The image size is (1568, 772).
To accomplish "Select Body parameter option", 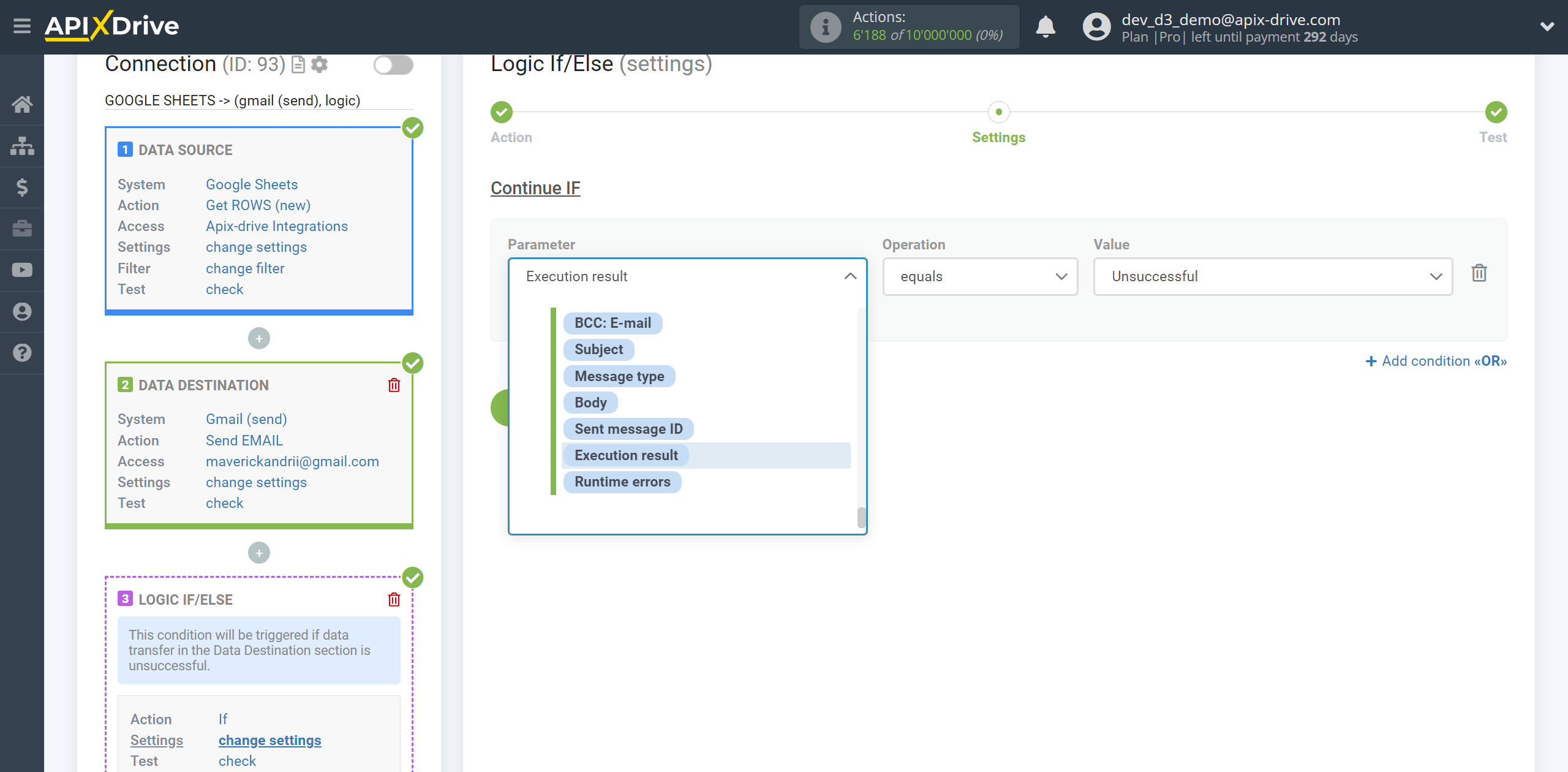I will click(590, 403).
